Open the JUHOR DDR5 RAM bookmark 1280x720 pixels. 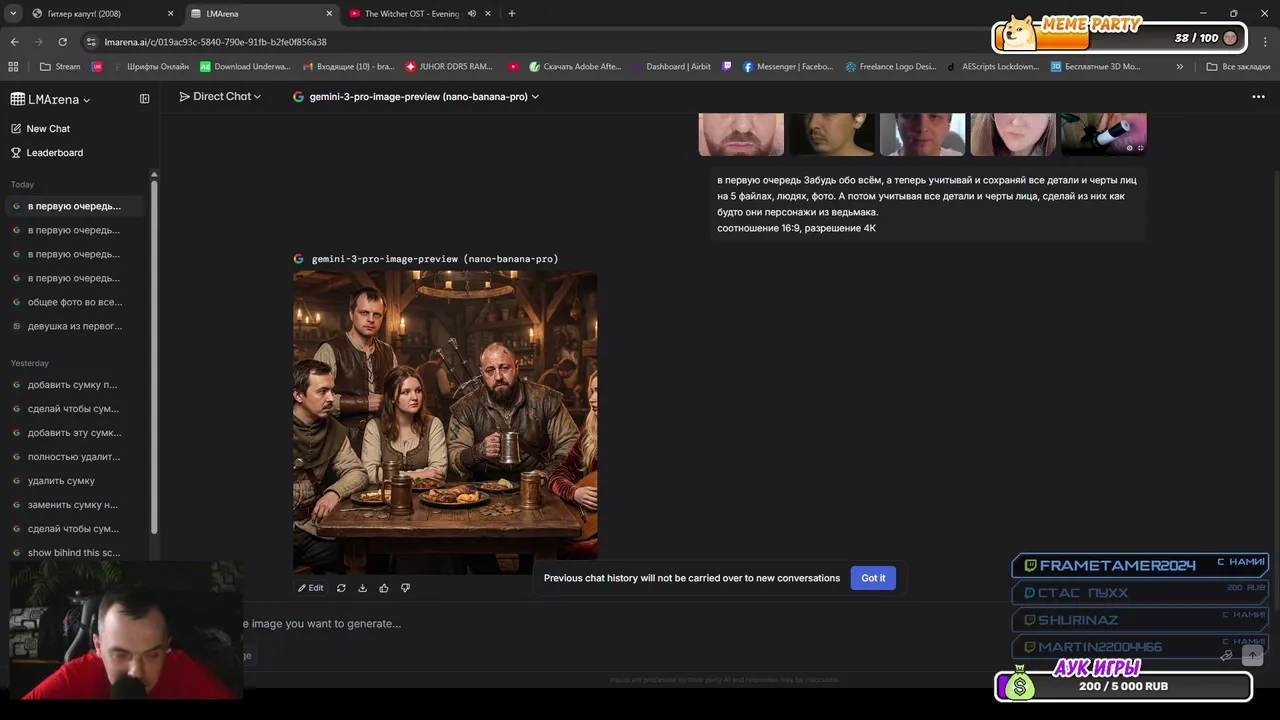coord(449,67)
